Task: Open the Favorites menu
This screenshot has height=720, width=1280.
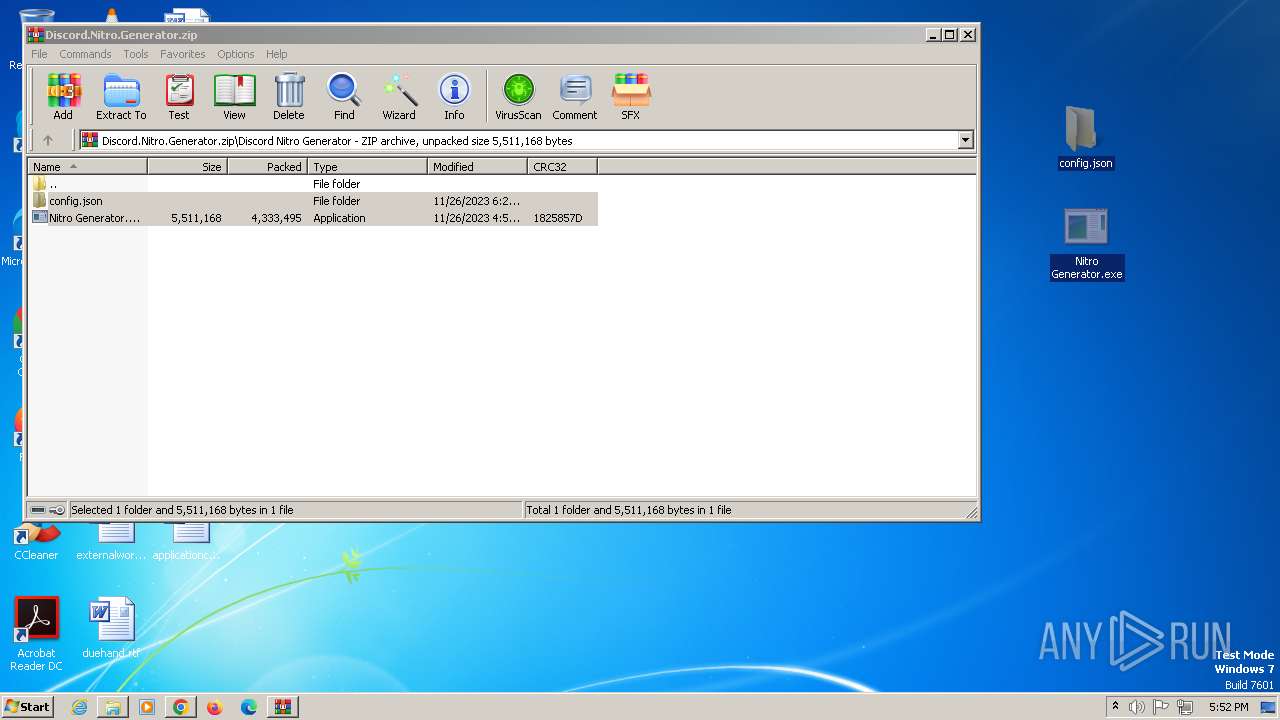Action: point(183,54)
